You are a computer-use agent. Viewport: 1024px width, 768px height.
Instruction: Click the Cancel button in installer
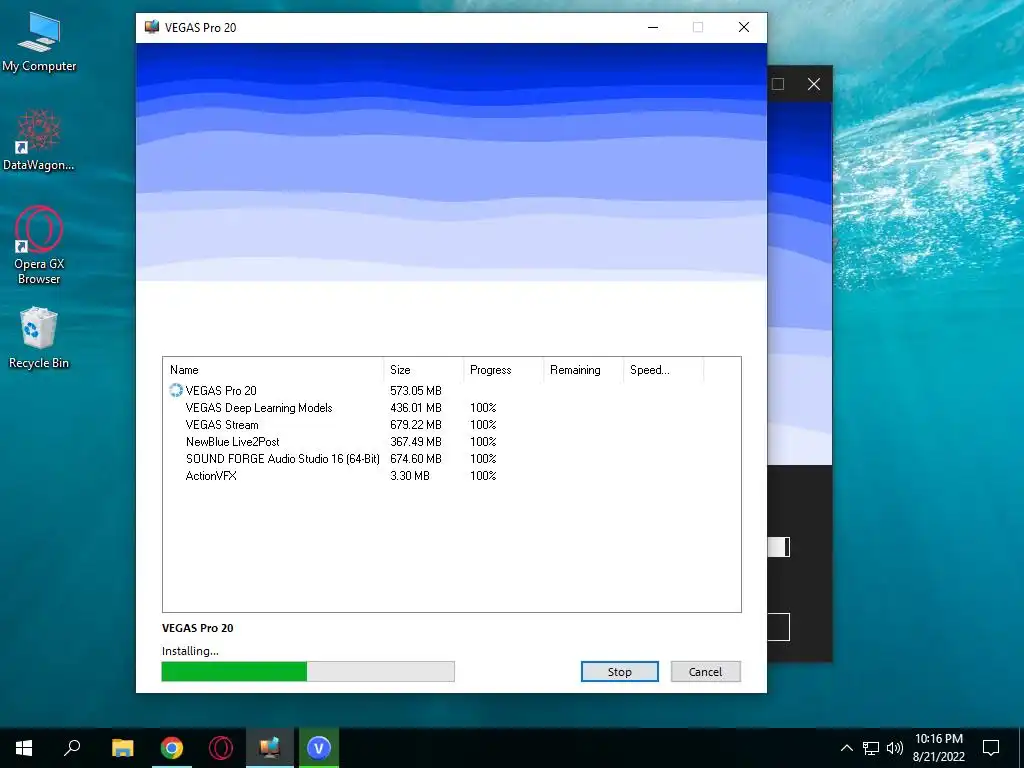pyautogui.click(x=705, y=671)
